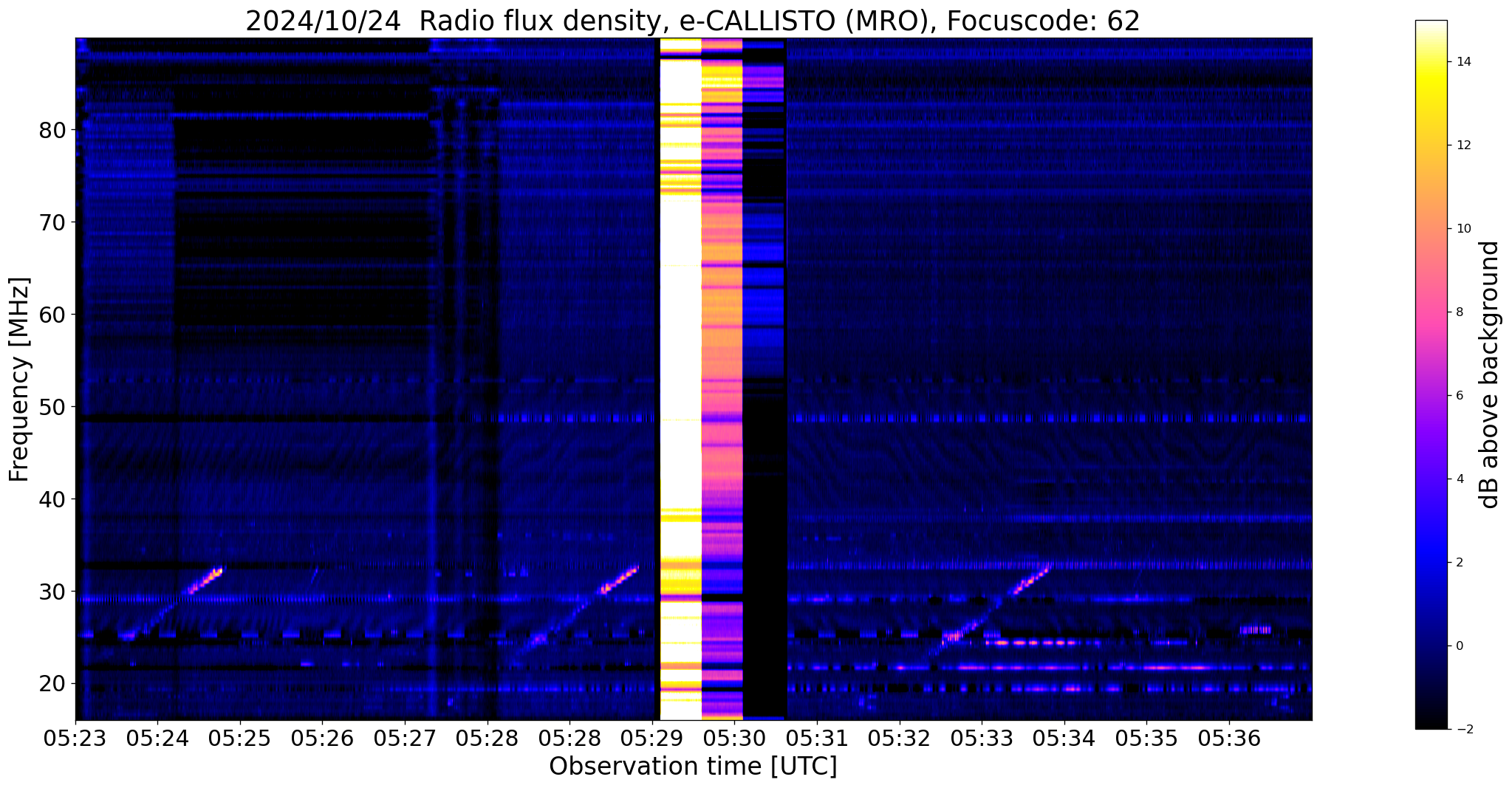Click the colorbar's 10 dB tick label
Image resolution: width=1512 pixels, height=788 pixels.
1463,229
